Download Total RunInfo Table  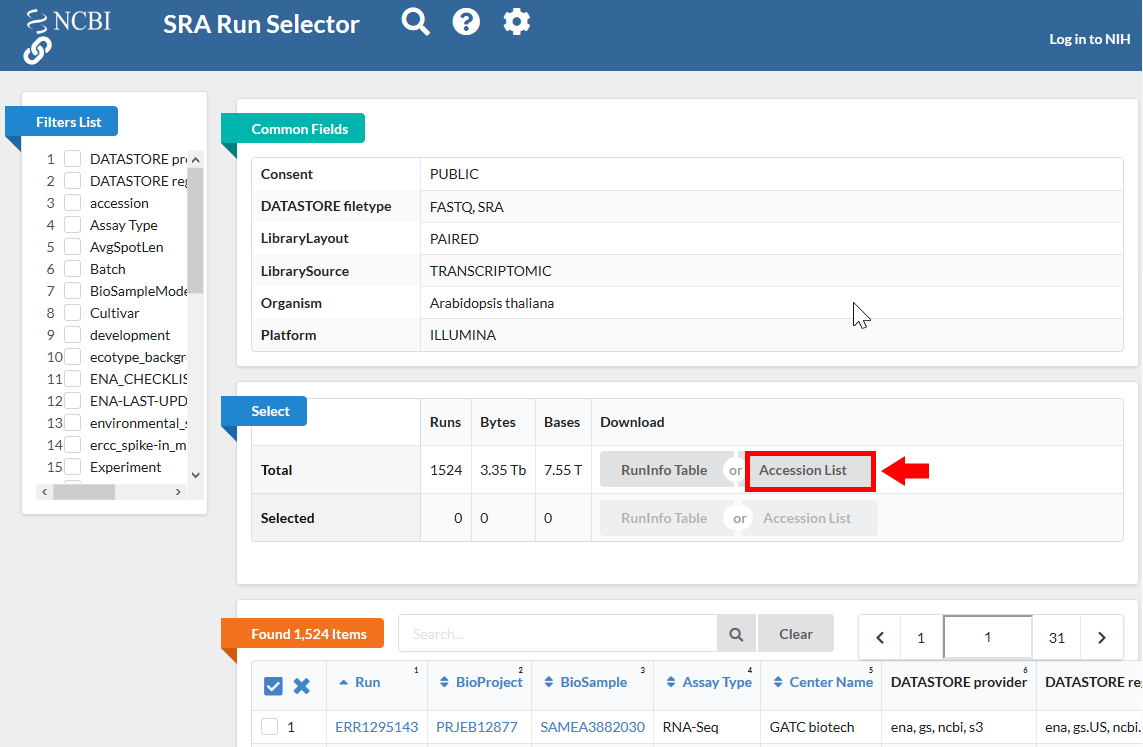pyautogui.click(x=664, y=470)
